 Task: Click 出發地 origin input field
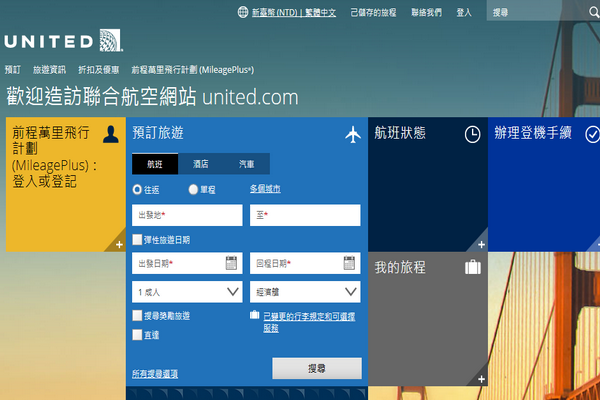[187, 215]
